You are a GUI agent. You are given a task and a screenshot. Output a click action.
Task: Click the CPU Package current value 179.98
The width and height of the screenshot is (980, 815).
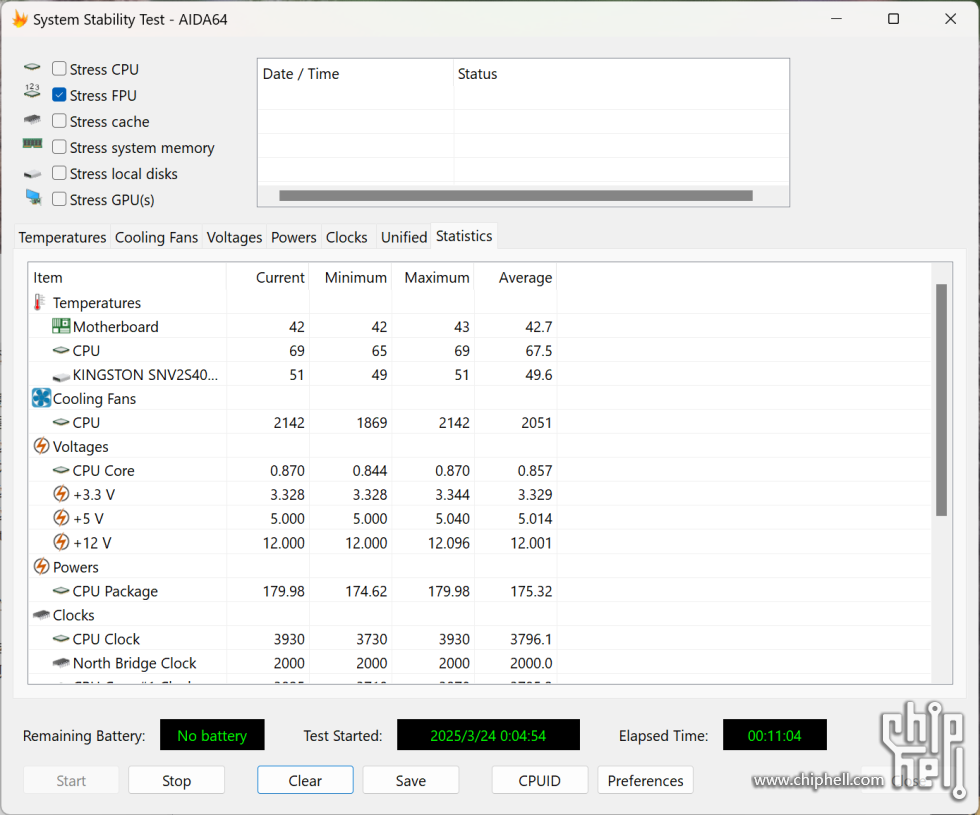[x=284, y=591]
